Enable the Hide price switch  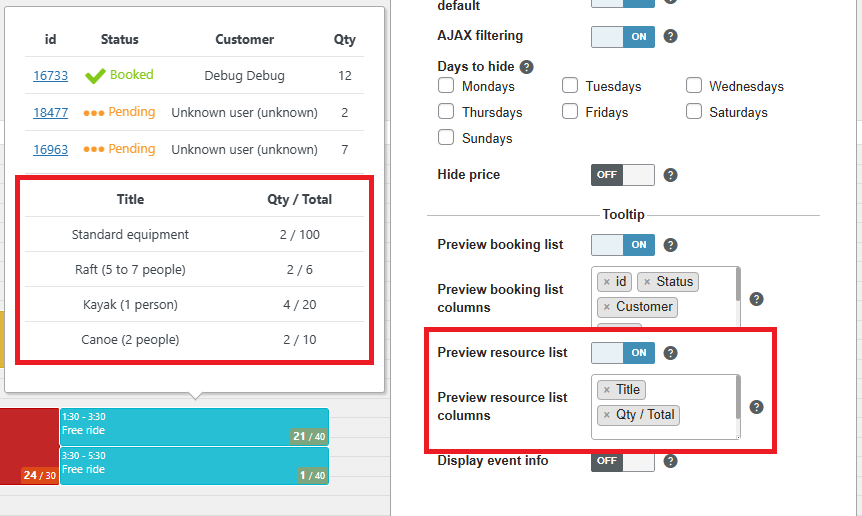tap(623, 175)
